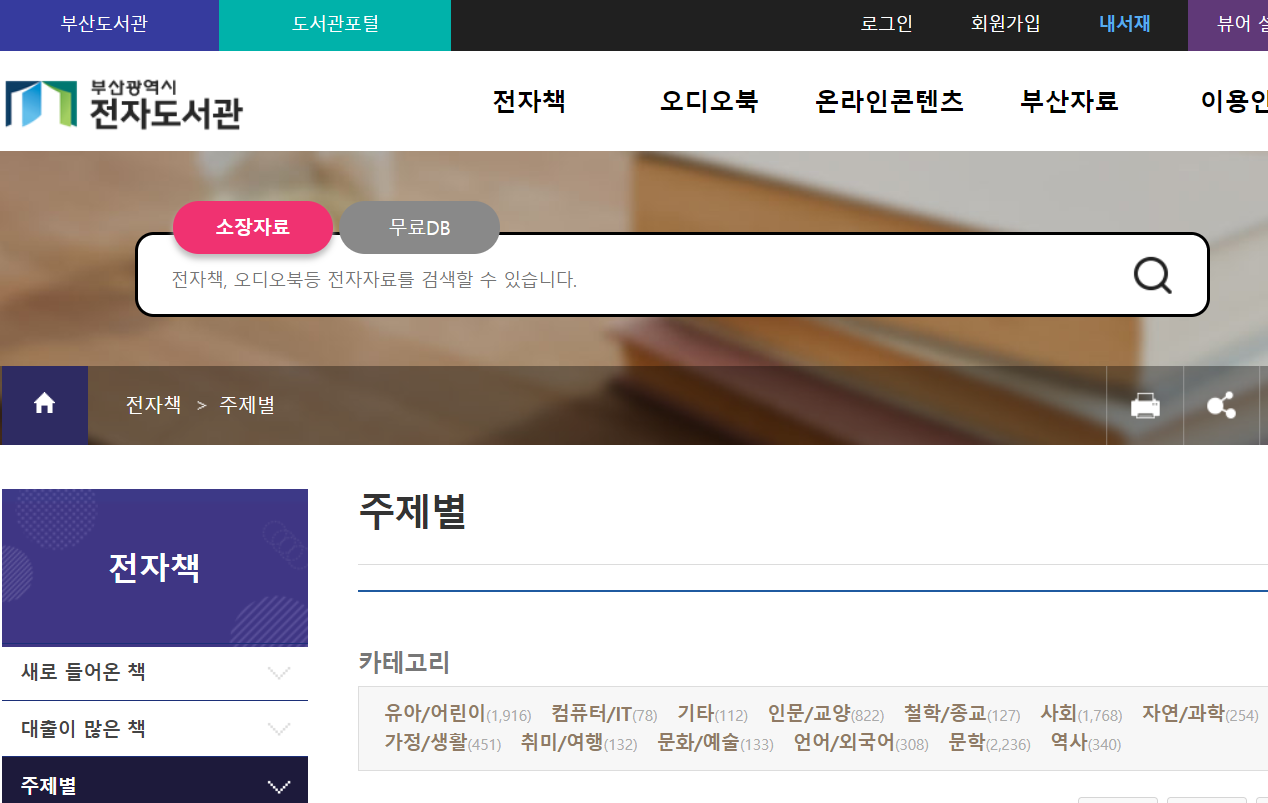Click 전자책 in the breadcrumb
This screenshot has height=803, width=1268.
pyautogui.click(x=153, y=405)
